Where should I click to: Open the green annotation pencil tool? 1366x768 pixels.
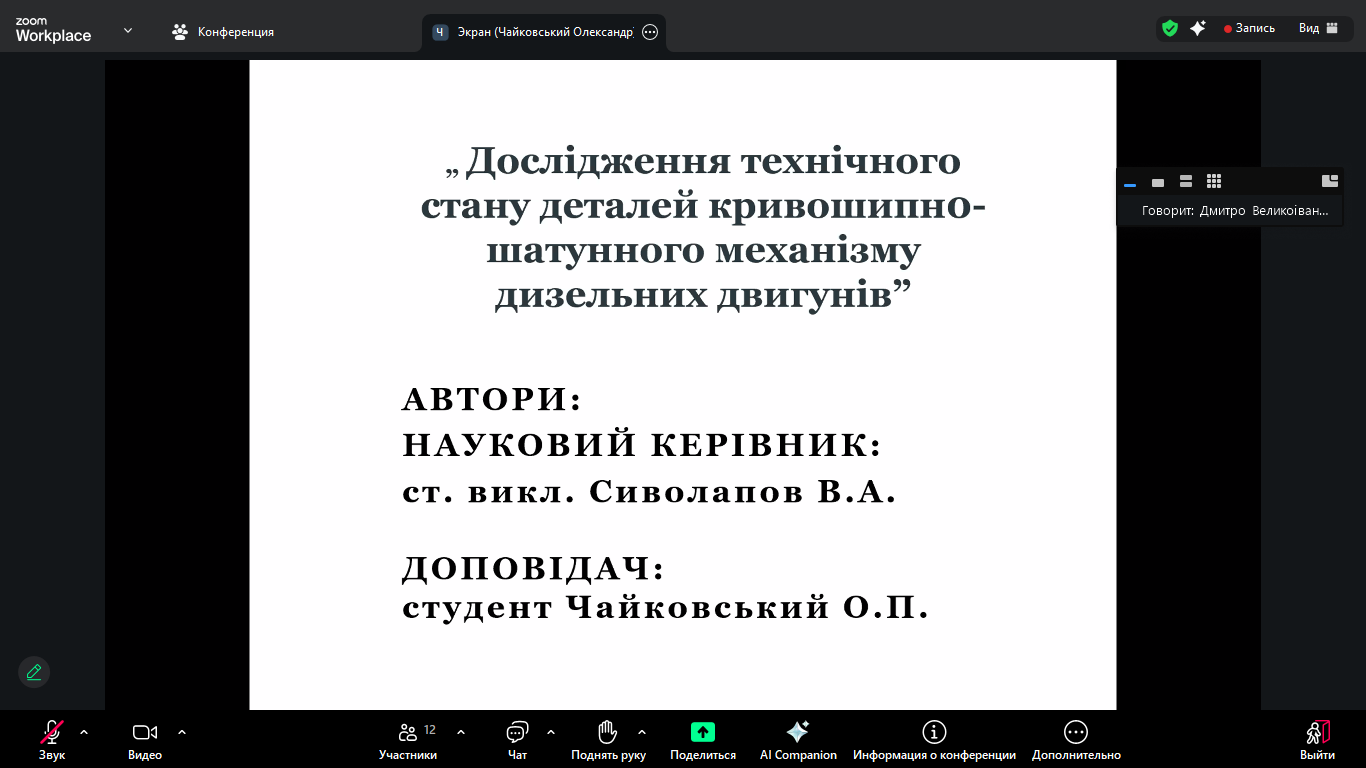click(x=34, y=672)
